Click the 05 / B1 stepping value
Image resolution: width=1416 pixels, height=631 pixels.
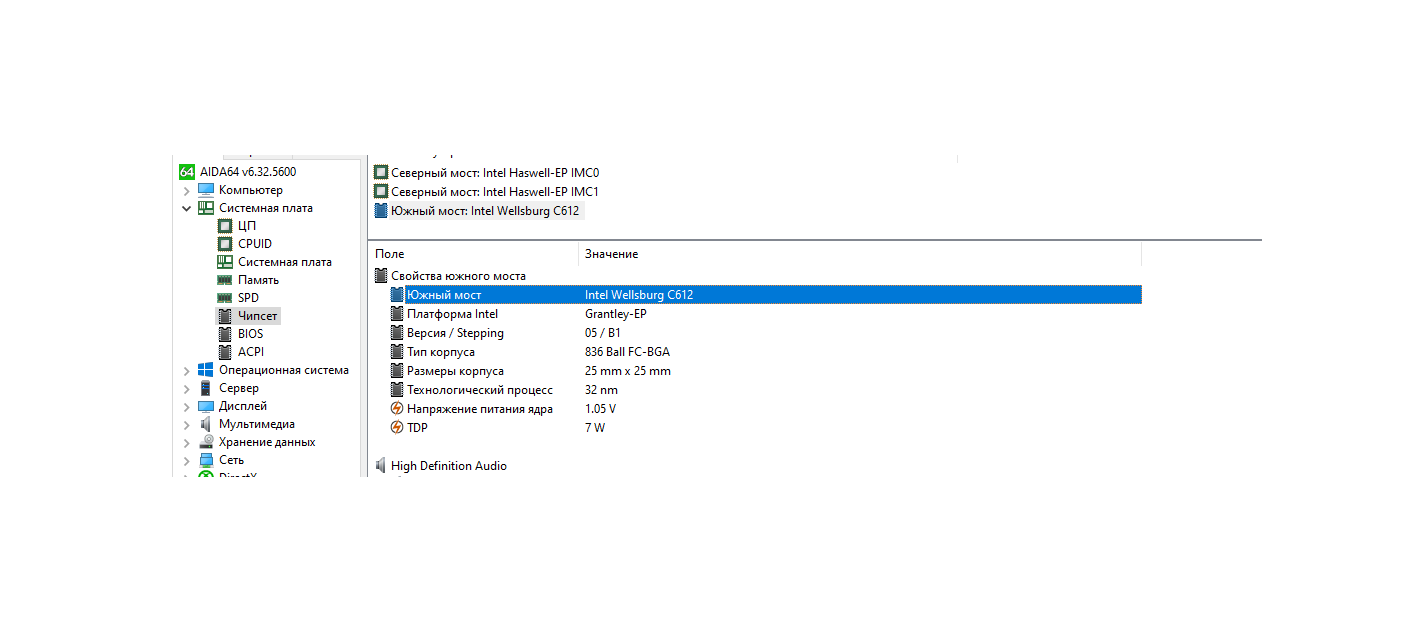point(603,333)
